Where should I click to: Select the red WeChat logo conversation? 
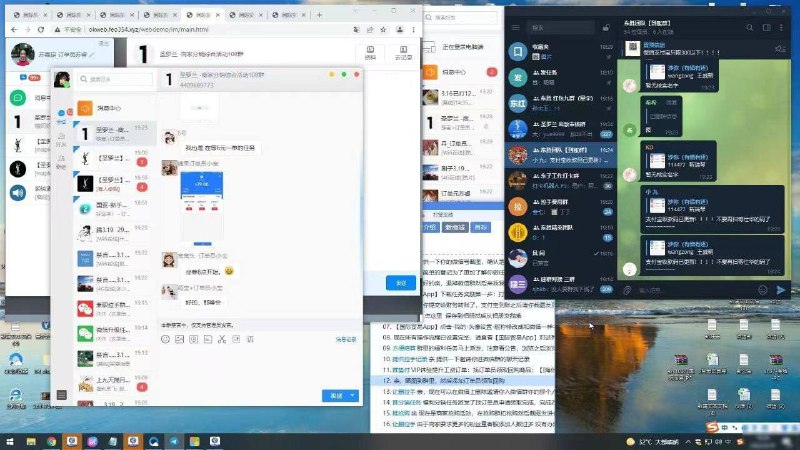(x=115, y=309)
